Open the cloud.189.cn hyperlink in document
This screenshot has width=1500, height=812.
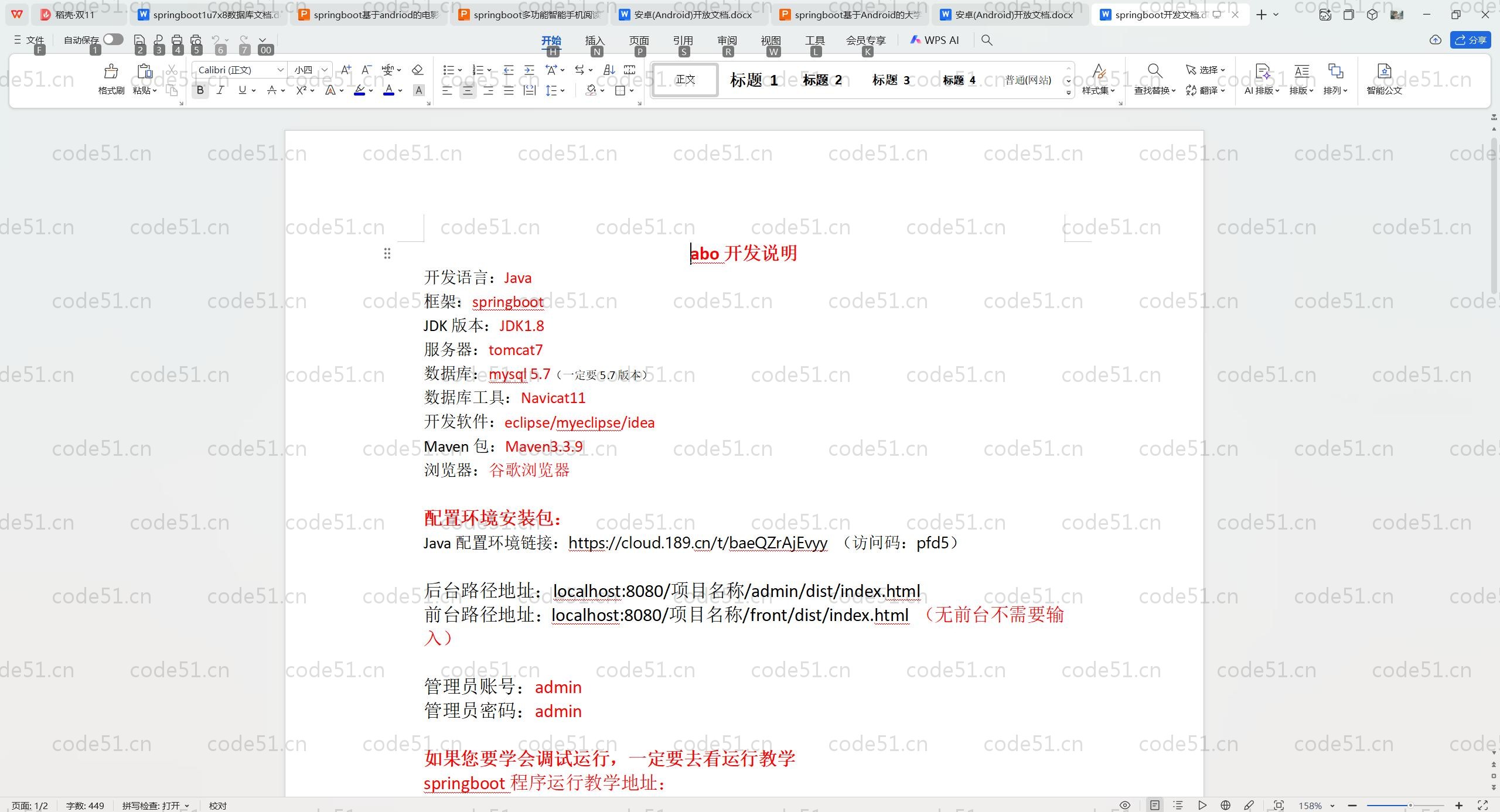coord(697,543)
